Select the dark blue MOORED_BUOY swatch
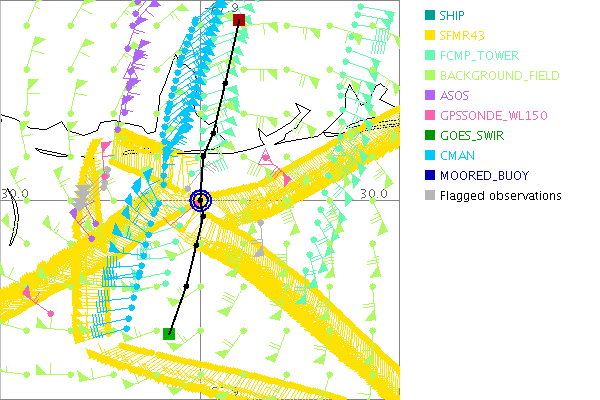The height and width of the screenshot is (400, 600). click(x=429, y=176)
